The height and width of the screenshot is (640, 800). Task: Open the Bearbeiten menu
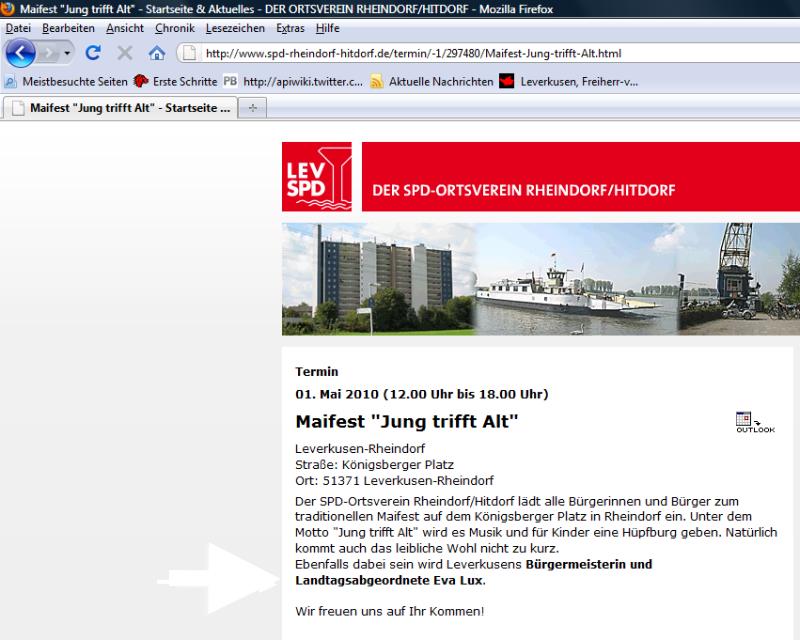68,28
